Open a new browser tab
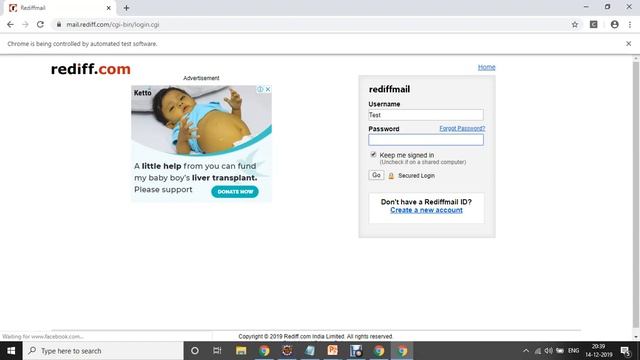The height and width of the screenshot is (360, 640). [126, 8]
